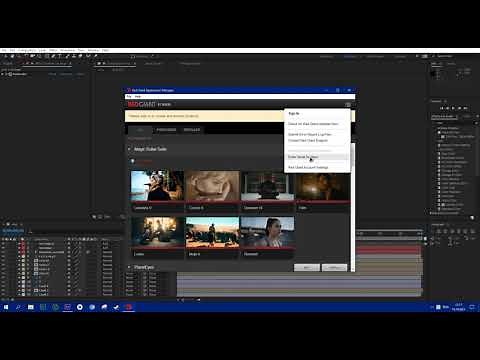Collapse the Magic Bullet Suite section
This screenshot has height=360, width=480.
tap(129, 149)
